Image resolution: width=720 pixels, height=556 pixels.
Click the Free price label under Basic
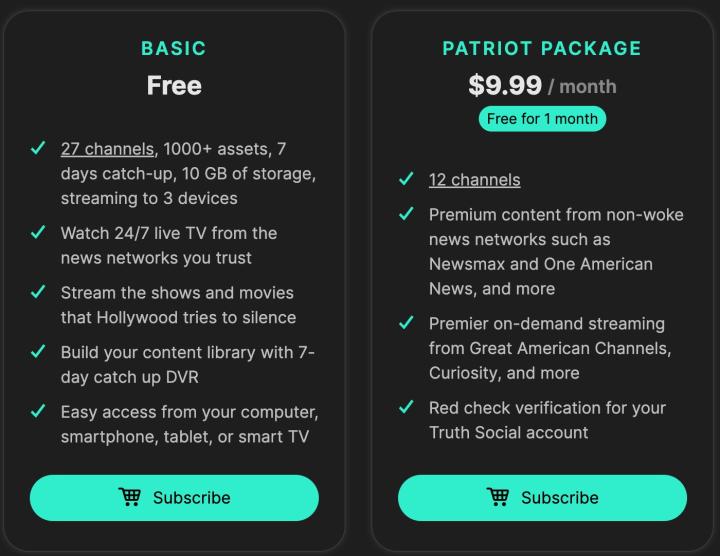(x=174, y=86)
